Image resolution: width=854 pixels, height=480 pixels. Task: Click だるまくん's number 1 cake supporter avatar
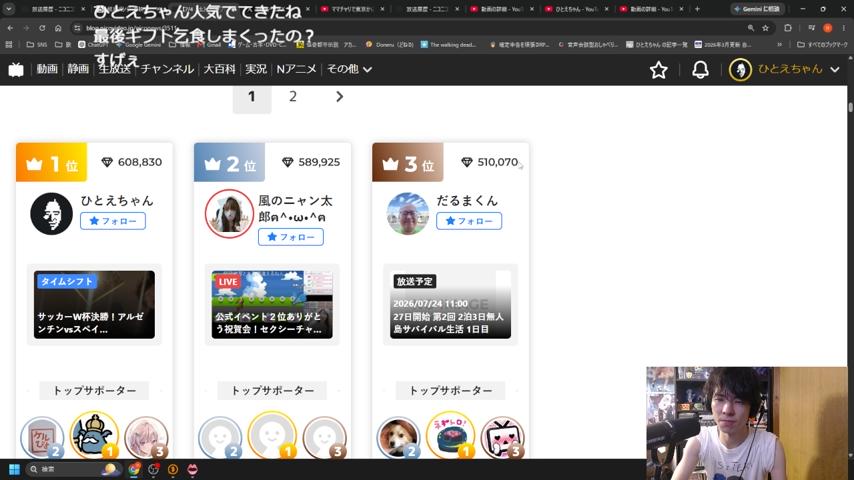click(x=450, y=435)
